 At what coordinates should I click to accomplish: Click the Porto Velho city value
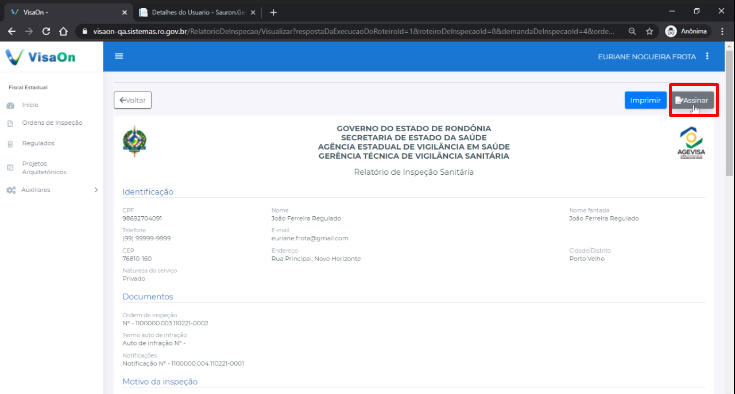tap(587, 259)
